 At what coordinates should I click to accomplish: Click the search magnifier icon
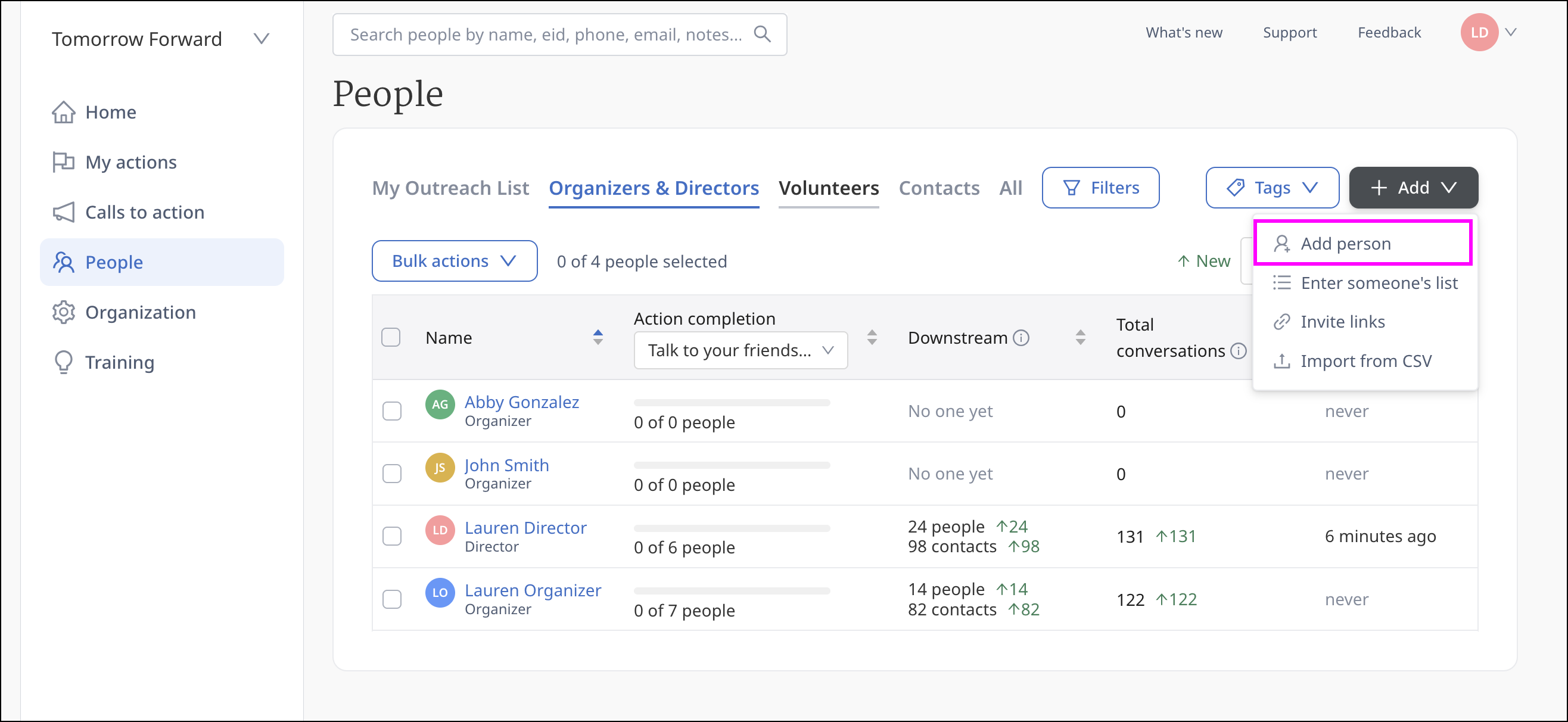click(762, 34)
